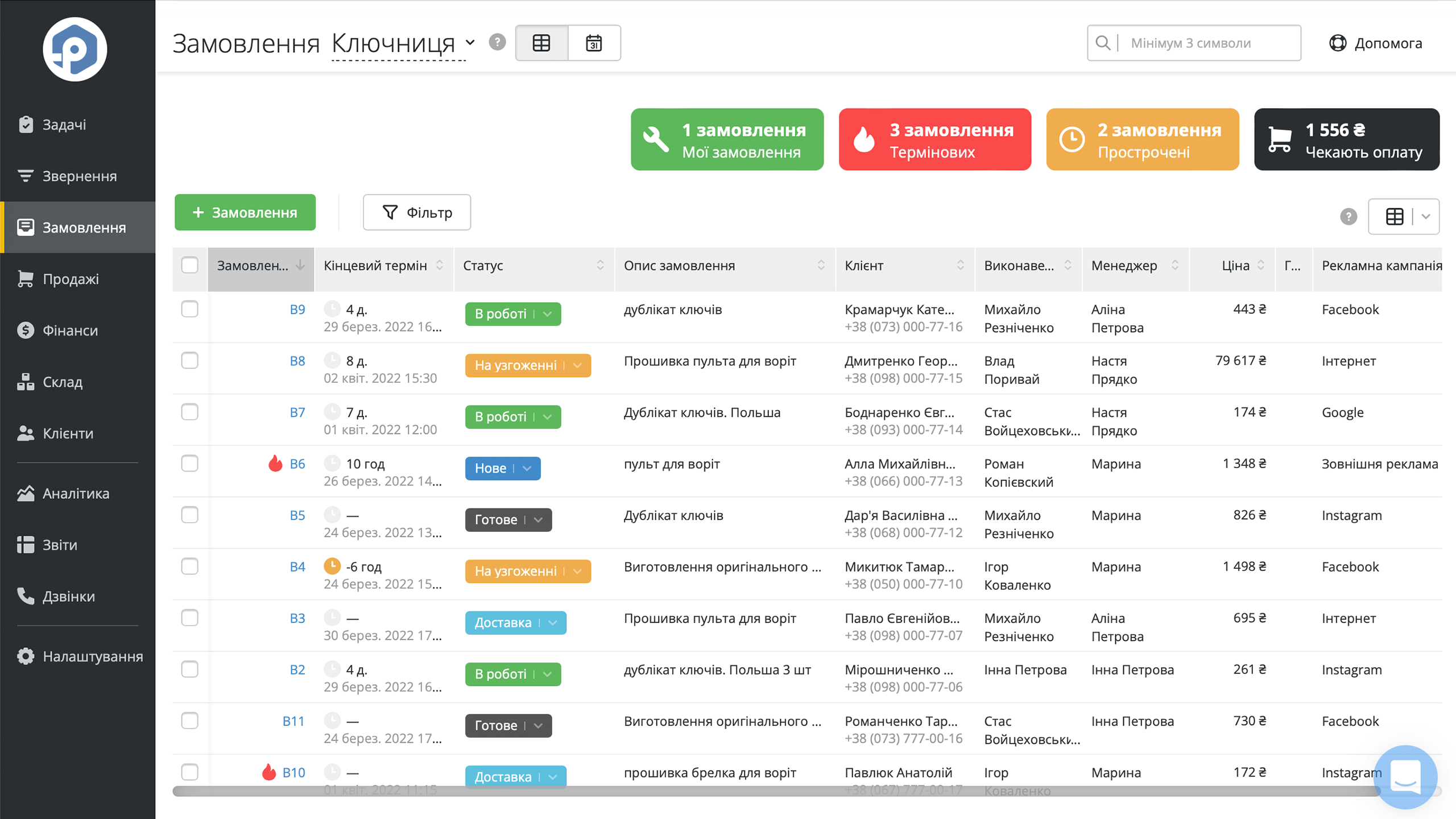Image resolution: width=1456 pixels, height=819 pixels.
Task: Check the checkbox for order B3
Action: (189, 618)
